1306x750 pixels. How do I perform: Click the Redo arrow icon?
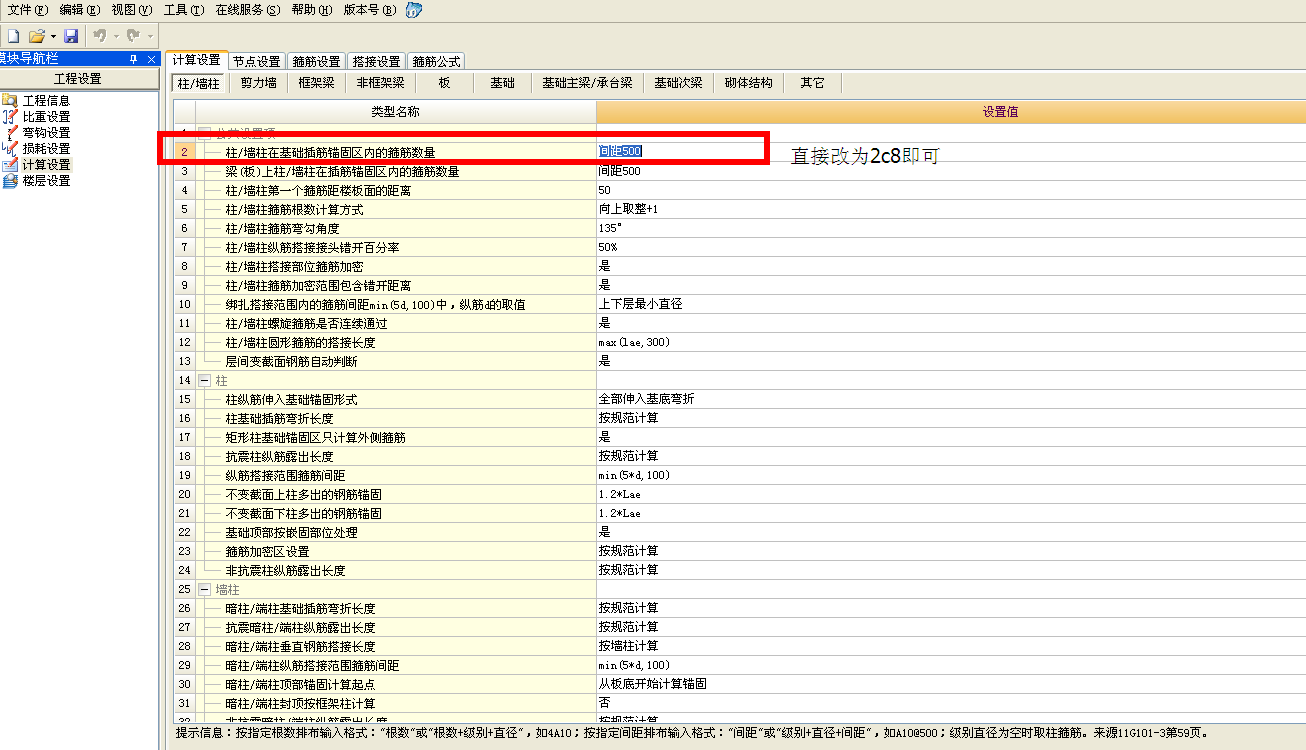coord(133,36)
